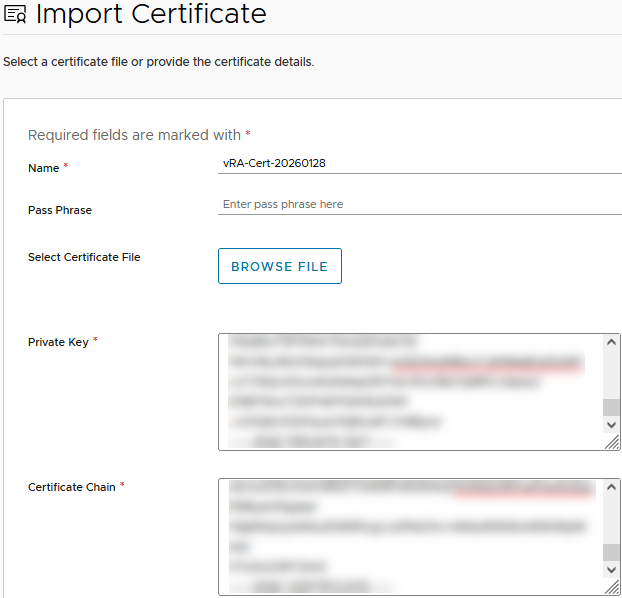Click the Certificate Chain scrollbar thumb
The image size is (622, 598).
click(x=611, y=552)
